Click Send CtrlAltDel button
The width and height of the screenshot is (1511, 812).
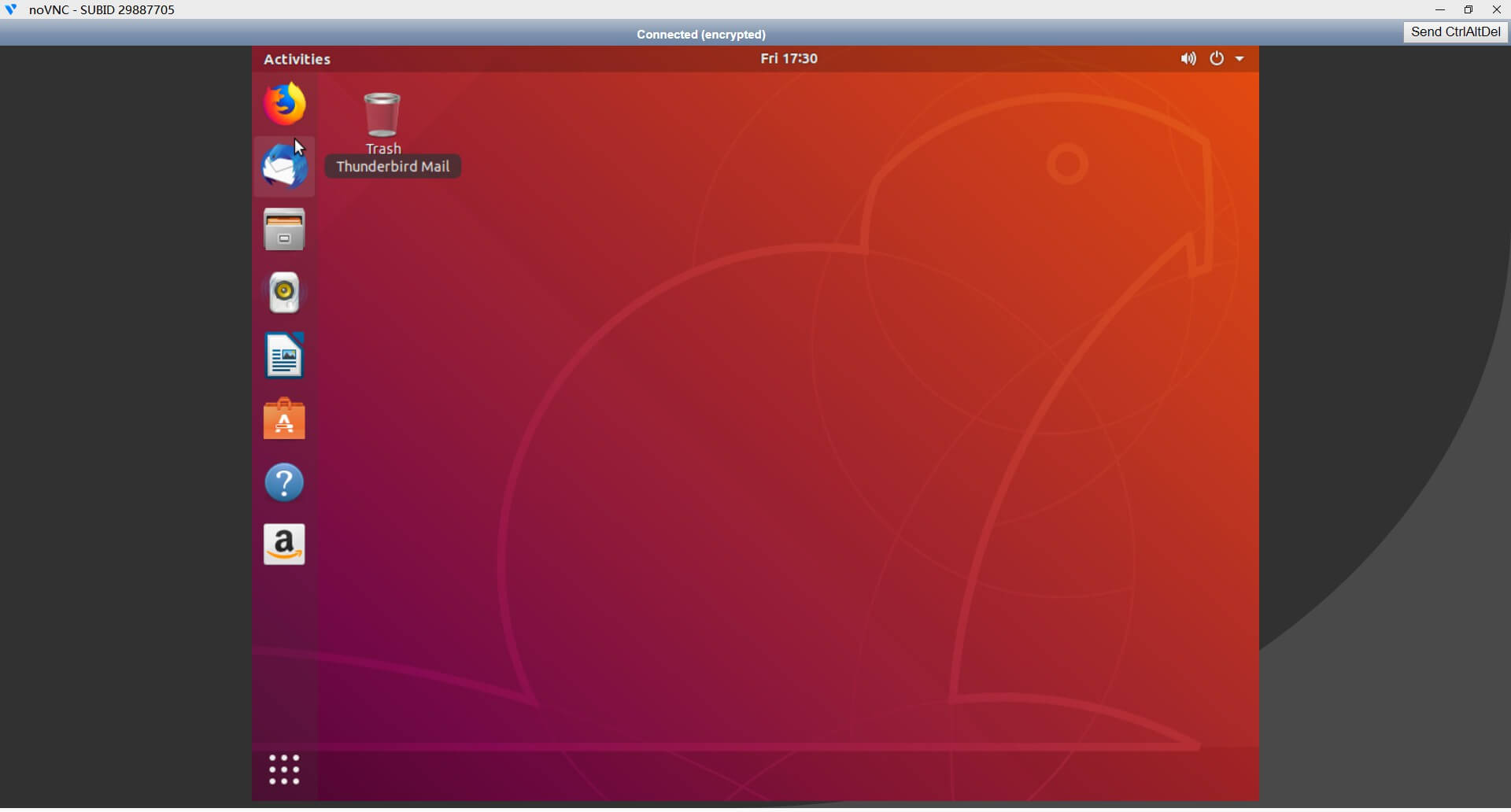pyautogui.click(x=1455, y=32)
